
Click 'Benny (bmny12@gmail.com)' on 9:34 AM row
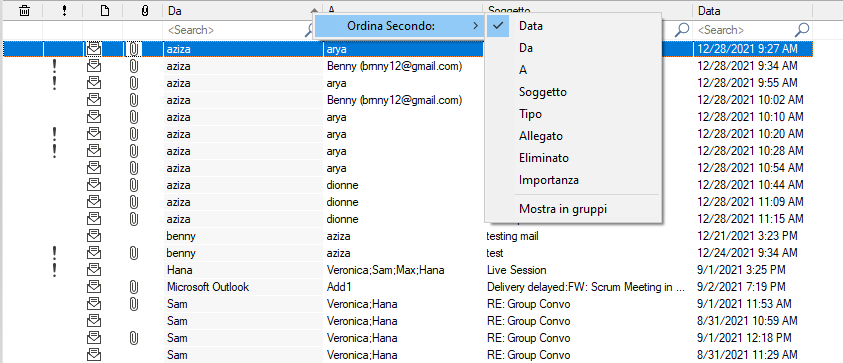click(x=395, y=66)
